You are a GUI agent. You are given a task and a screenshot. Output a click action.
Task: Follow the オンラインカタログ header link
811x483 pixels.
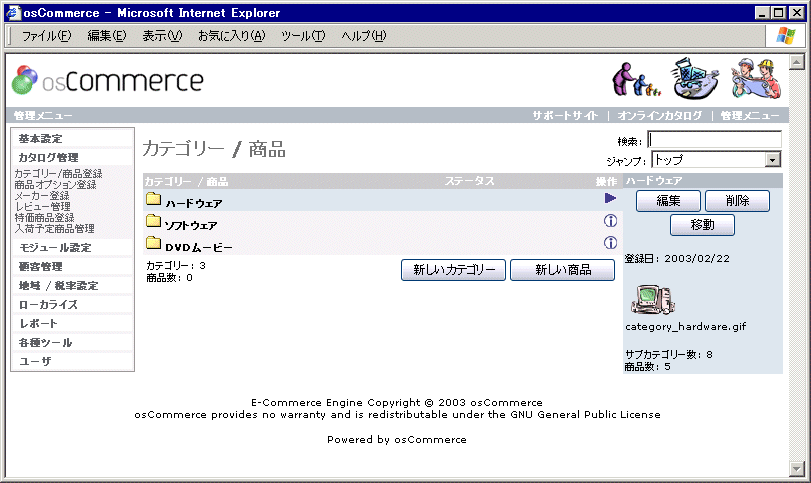pos(660,115)
